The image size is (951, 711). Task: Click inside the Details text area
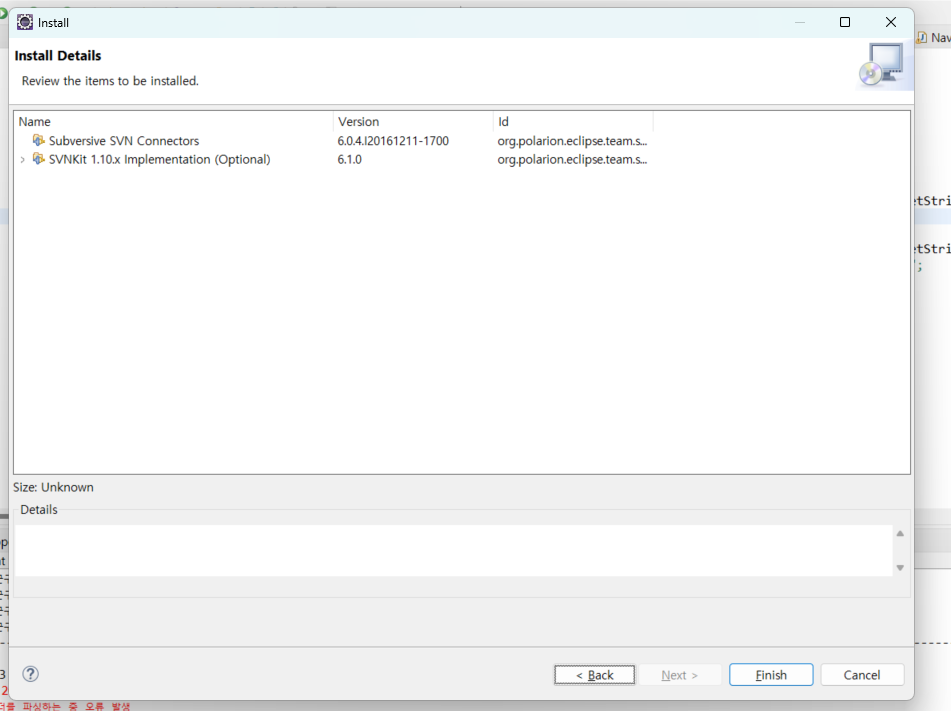pos(454,551)
